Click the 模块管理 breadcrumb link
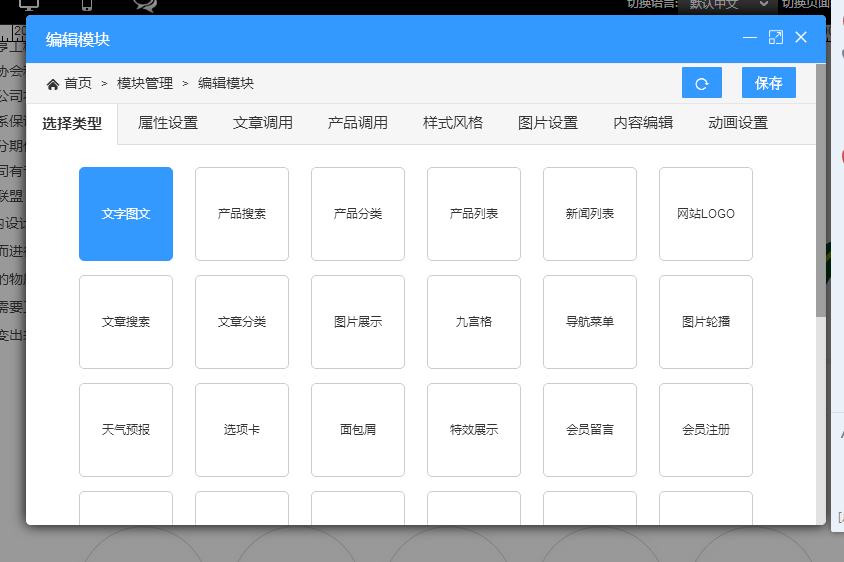 (145, 84)
